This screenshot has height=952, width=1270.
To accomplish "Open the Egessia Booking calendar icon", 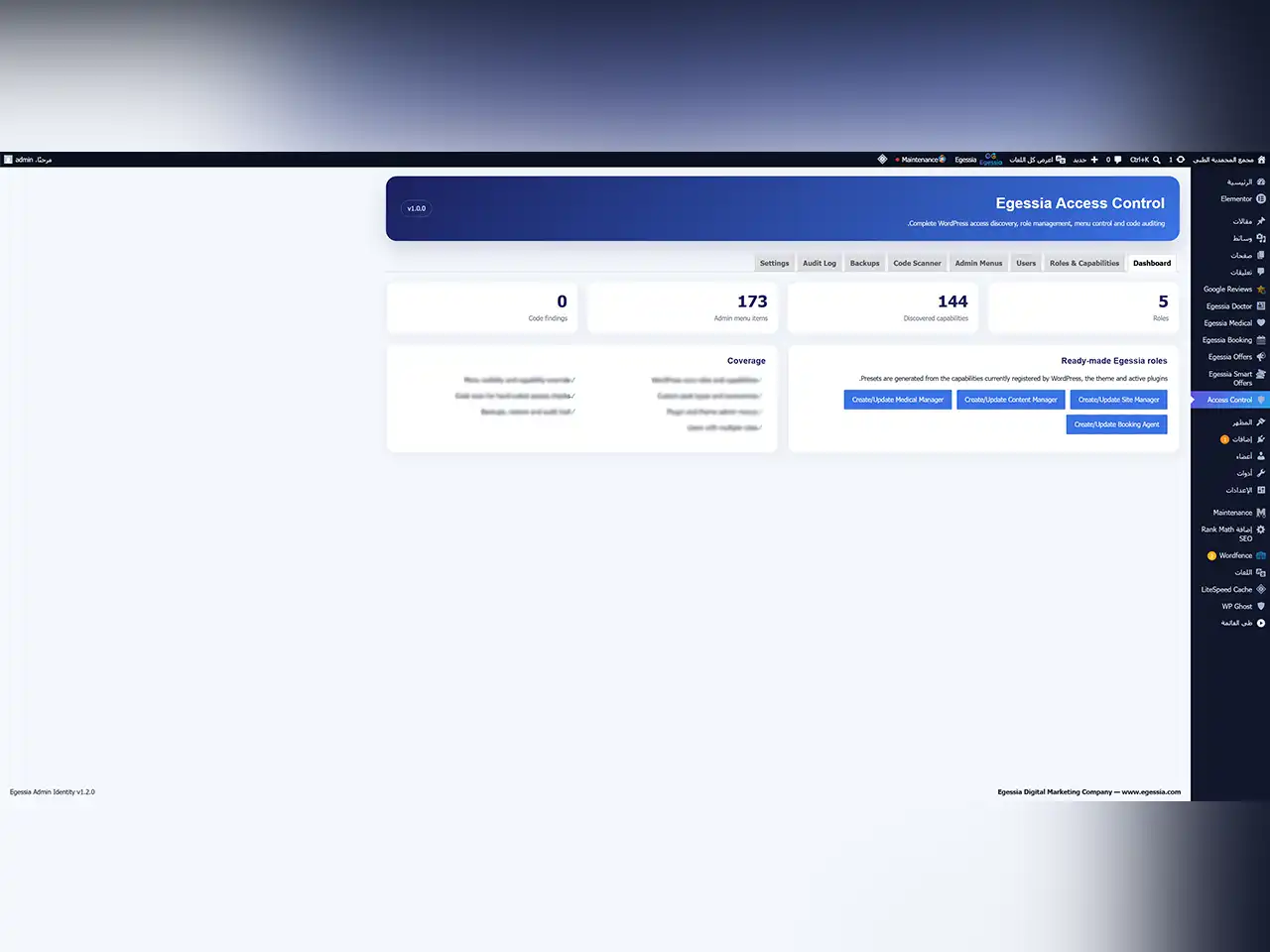I will pos(1261,340).
